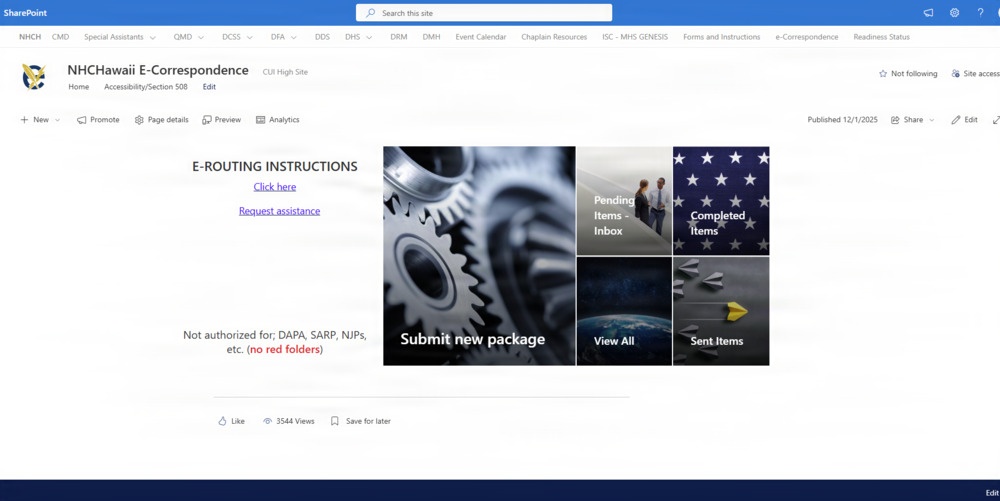Open the megaphone notifications icon
The image size is (1000, 501).
click(928, 13)
